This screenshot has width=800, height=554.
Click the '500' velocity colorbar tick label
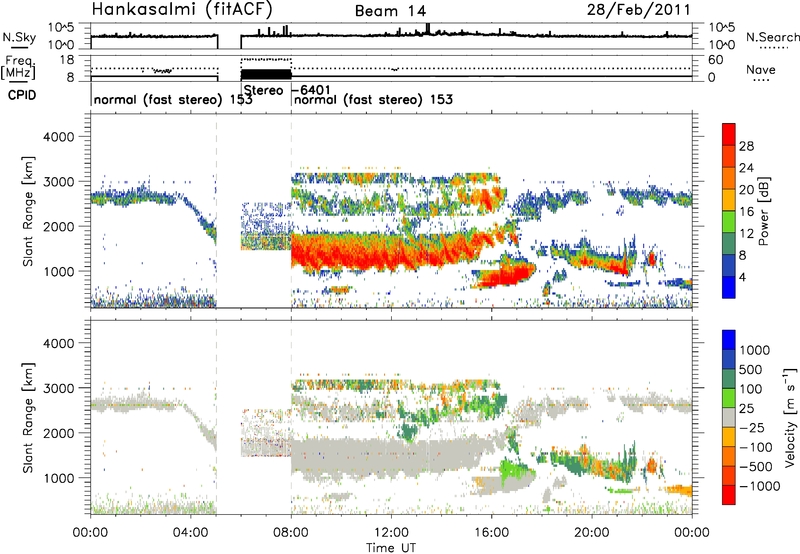click(751, 370)
